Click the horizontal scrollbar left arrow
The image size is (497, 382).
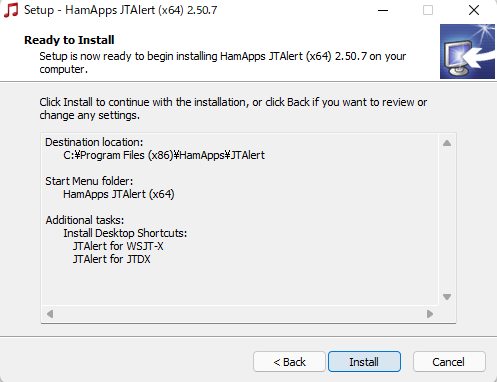(x=50, y=314)
